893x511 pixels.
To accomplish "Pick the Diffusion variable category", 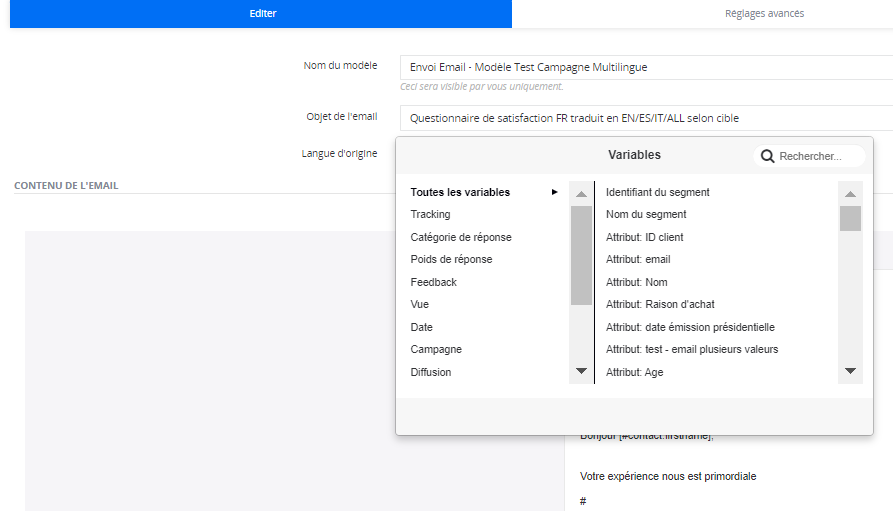I will pyautogui.click(x=430, y=372).
